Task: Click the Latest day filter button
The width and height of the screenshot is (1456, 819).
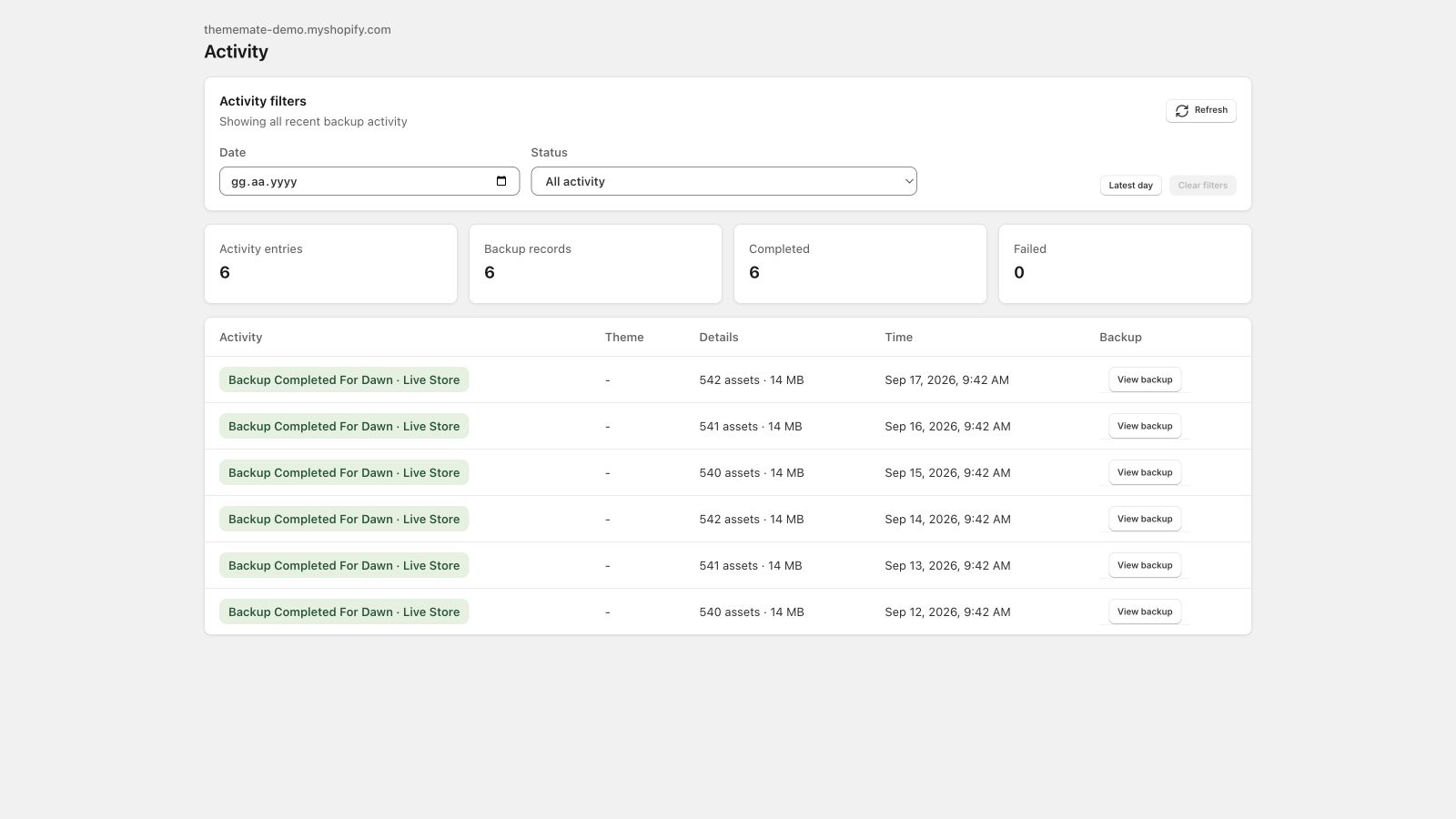Action: point(1130,186)
